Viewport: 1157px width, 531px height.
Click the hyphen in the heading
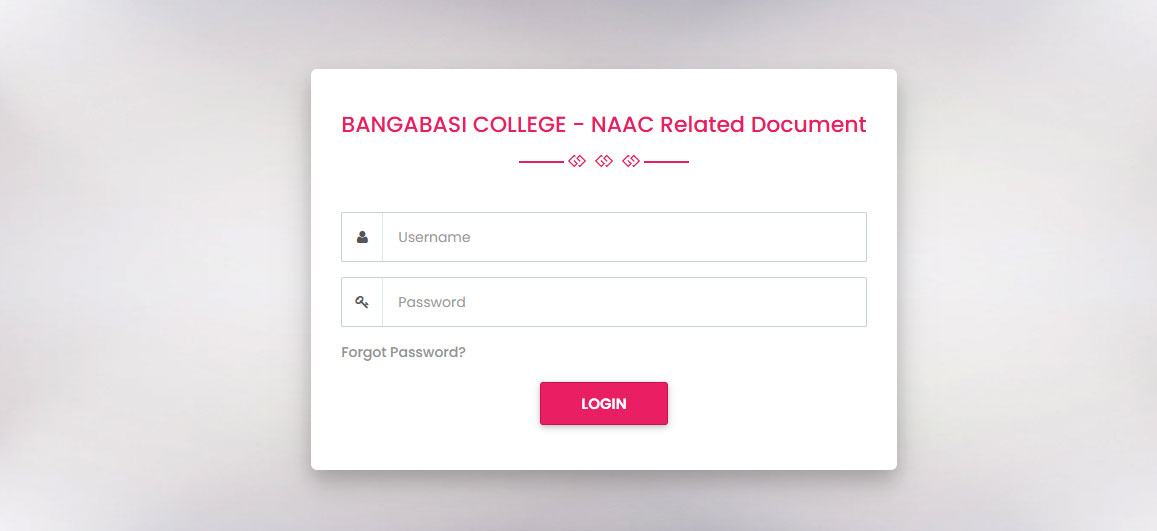click(578, 125)
